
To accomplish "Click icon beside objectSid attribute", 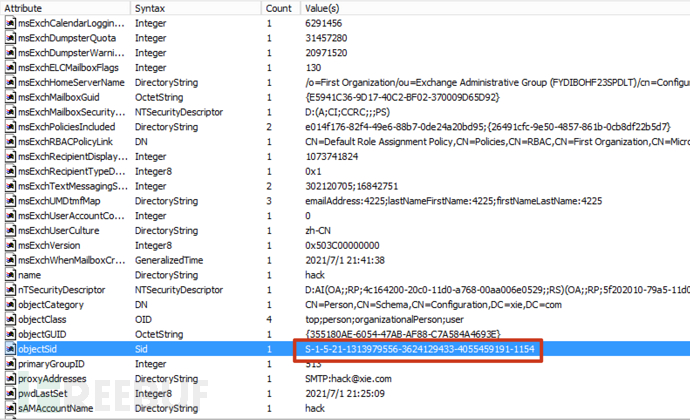I will click(x=11, y=349).
